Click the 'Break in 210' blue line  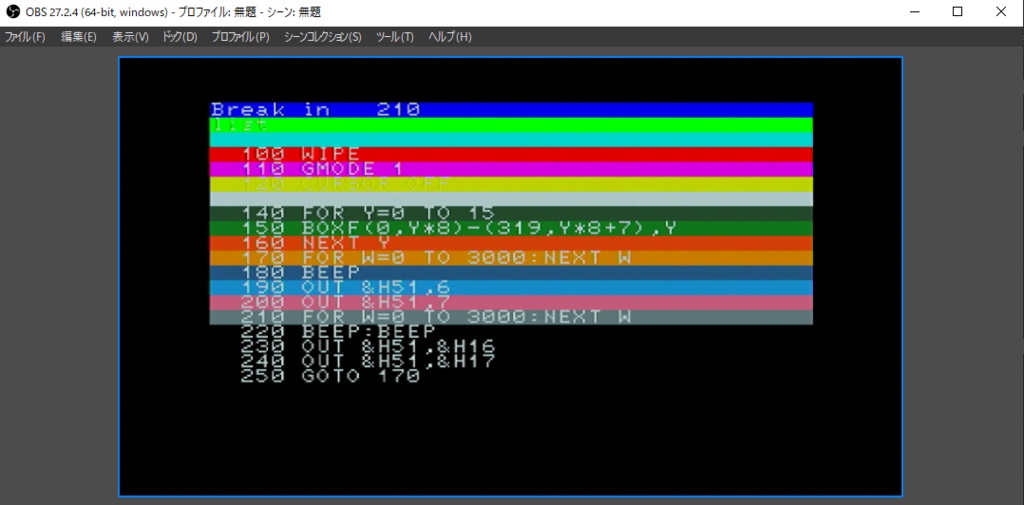point(511,110)
